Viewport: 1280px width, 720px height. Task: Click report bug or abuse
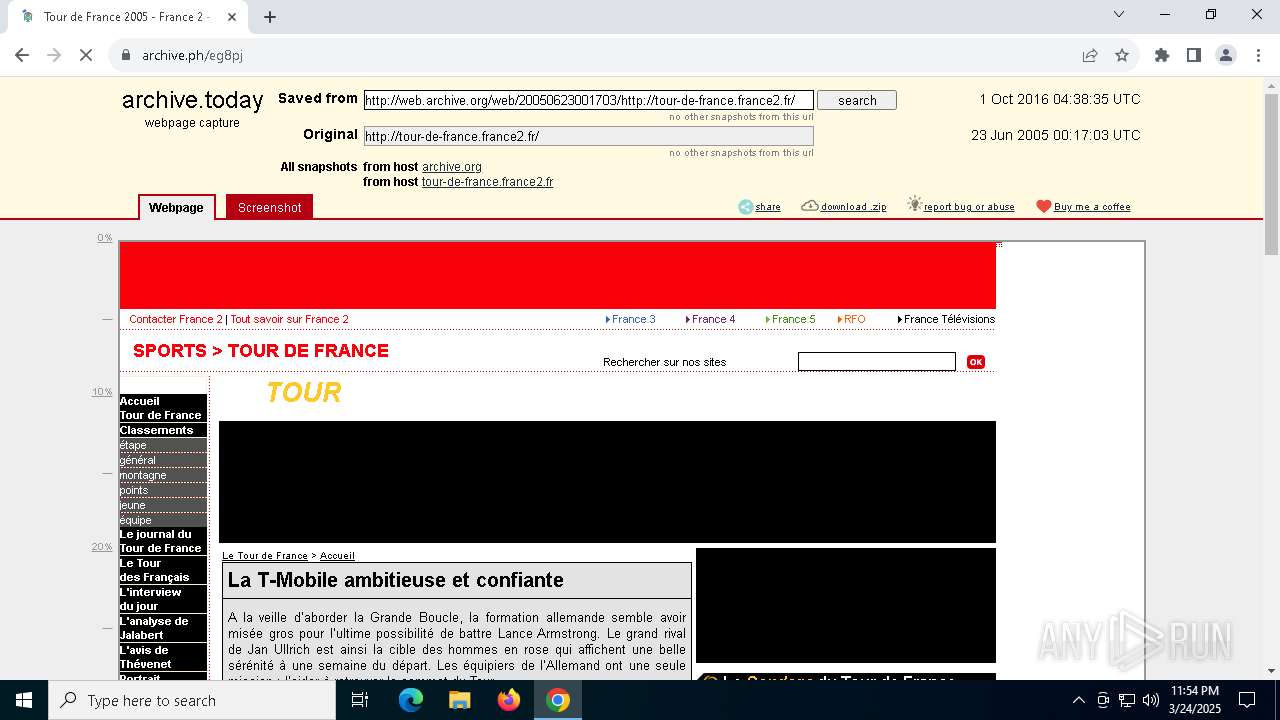coord(960,206)
